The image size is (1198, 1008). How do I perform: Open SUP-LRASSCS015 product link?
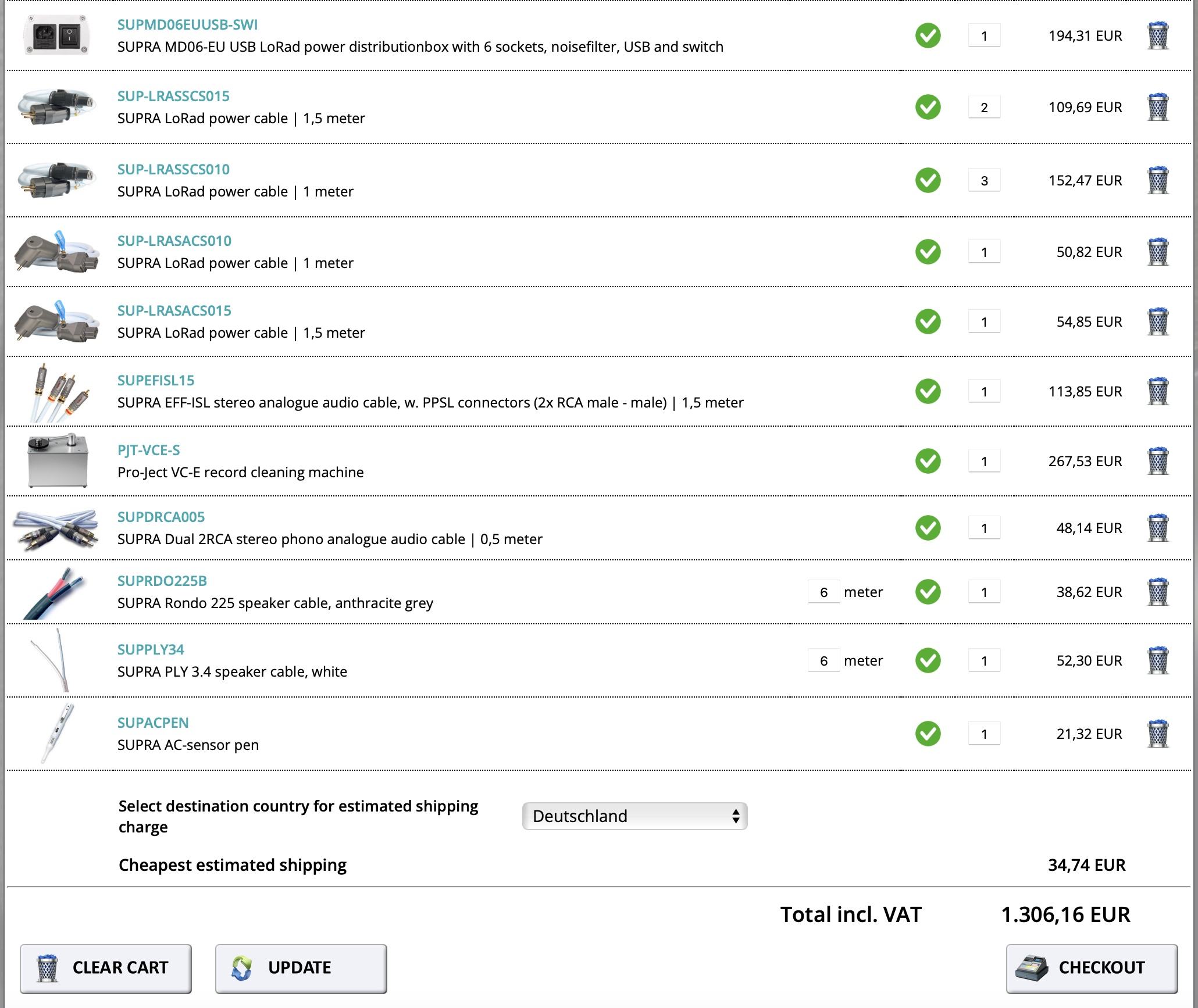(x=173, y=96)
